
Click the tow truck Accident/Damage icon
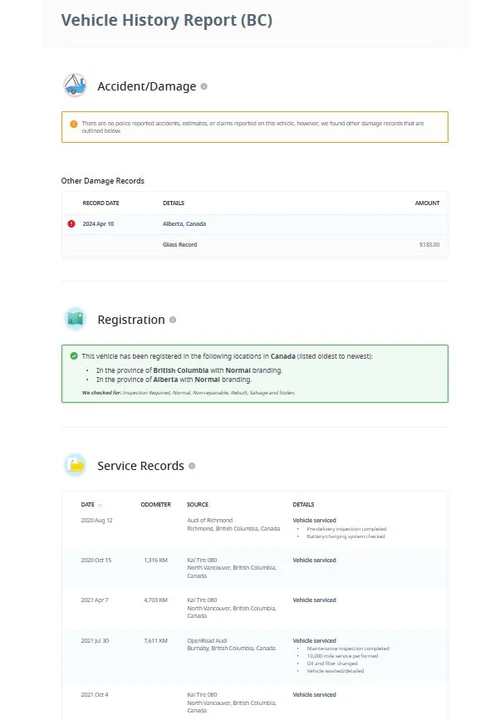[75, 85]
